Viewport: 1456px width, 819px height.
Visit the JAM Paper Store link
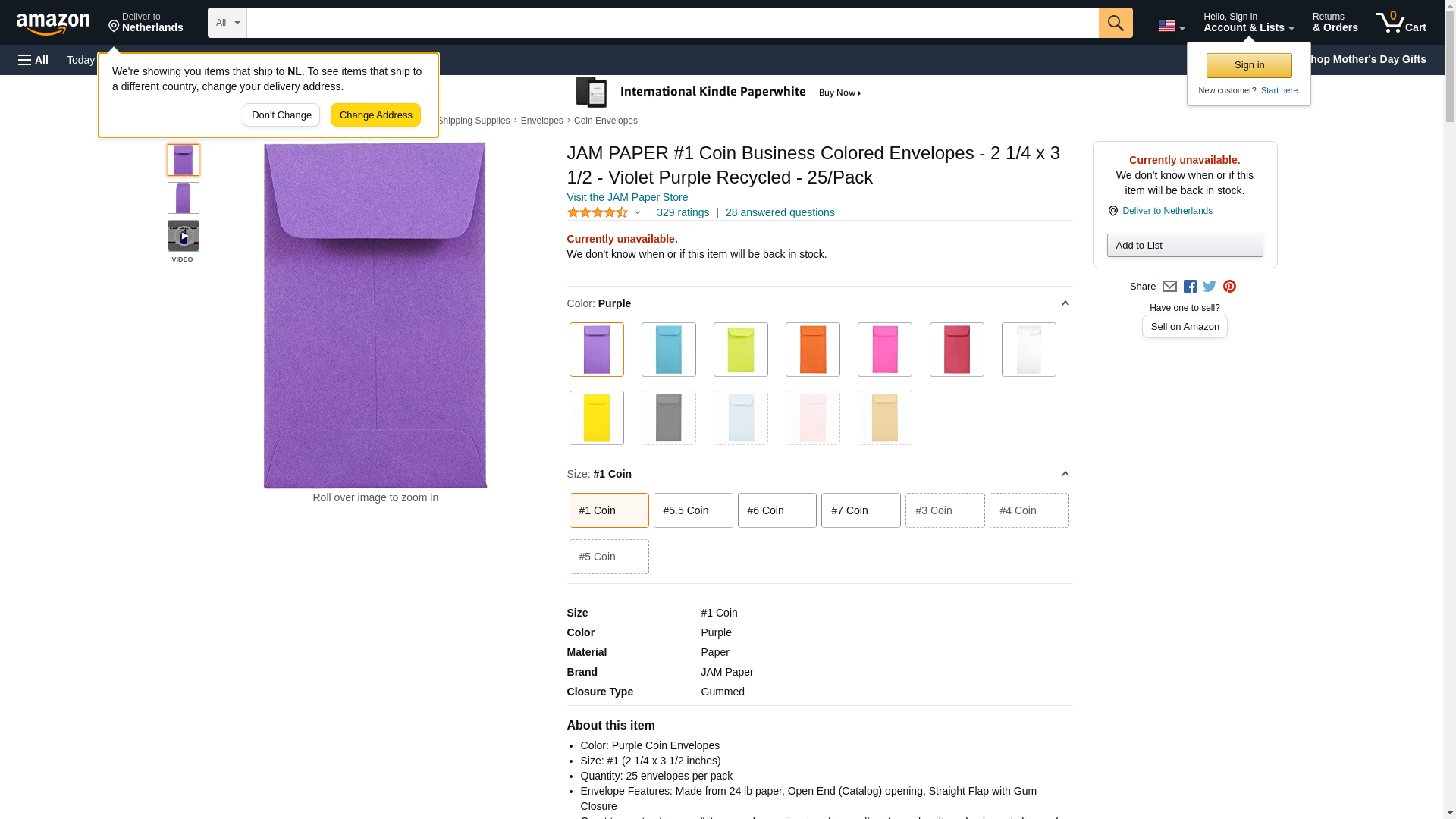pyautogui.click(x=627, y=197)
